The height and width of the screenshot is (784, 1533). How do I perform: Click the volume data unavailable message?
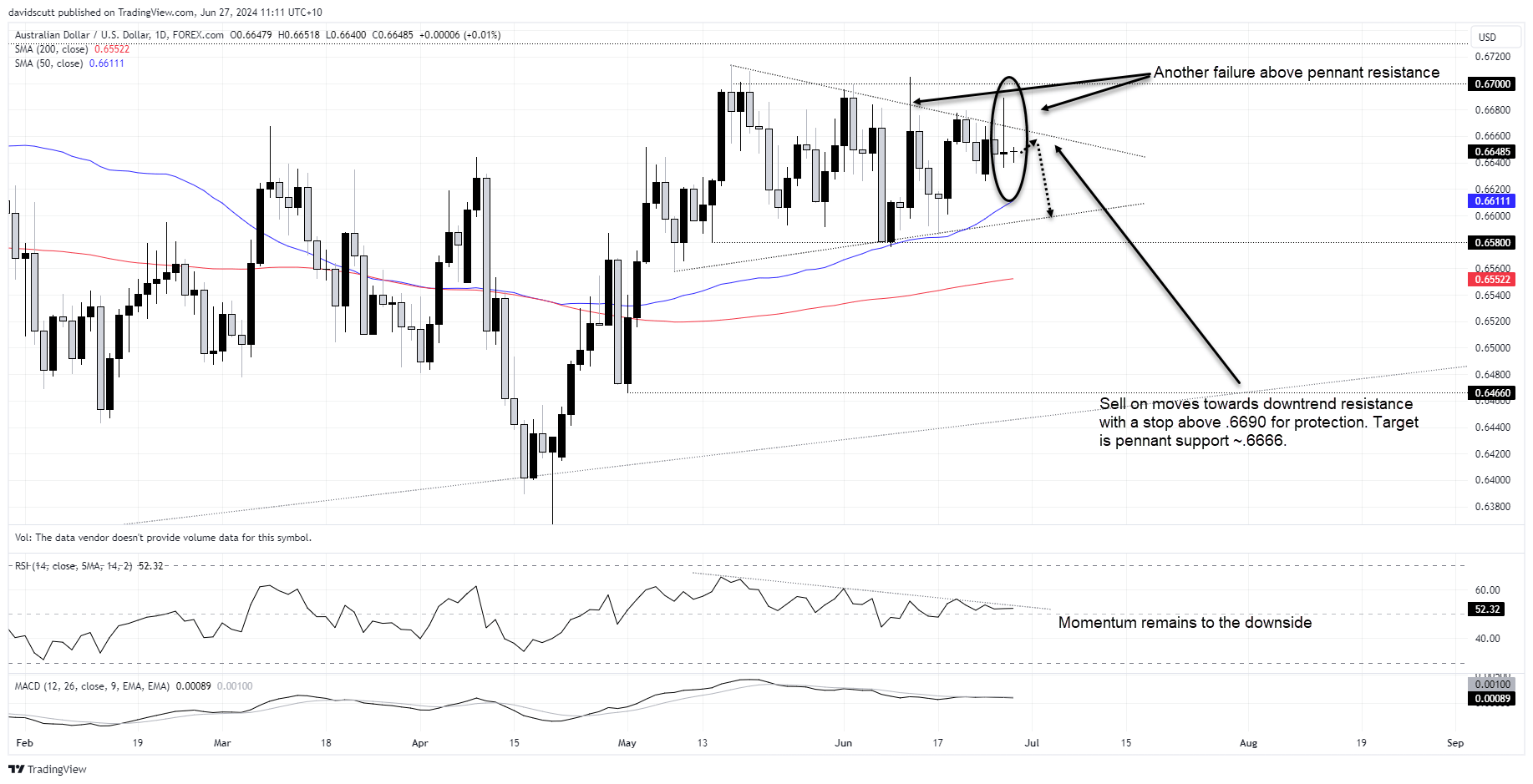[x=163, y=538]
